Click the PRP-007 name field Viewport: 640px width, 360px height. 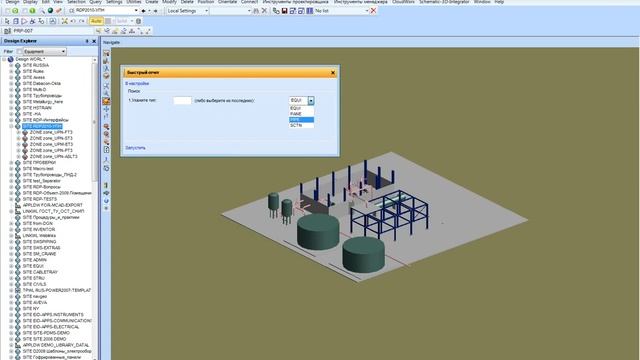coord(53,31)
